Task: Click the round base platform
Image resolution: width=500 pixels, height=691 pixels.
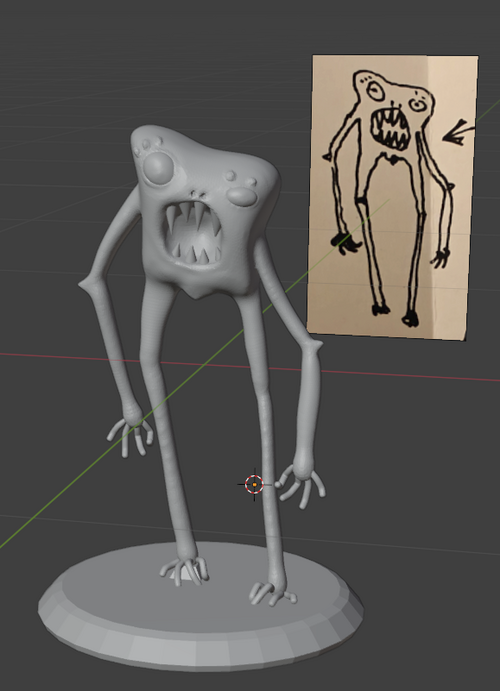Action: pyautogui.click(x=200, y=608)
